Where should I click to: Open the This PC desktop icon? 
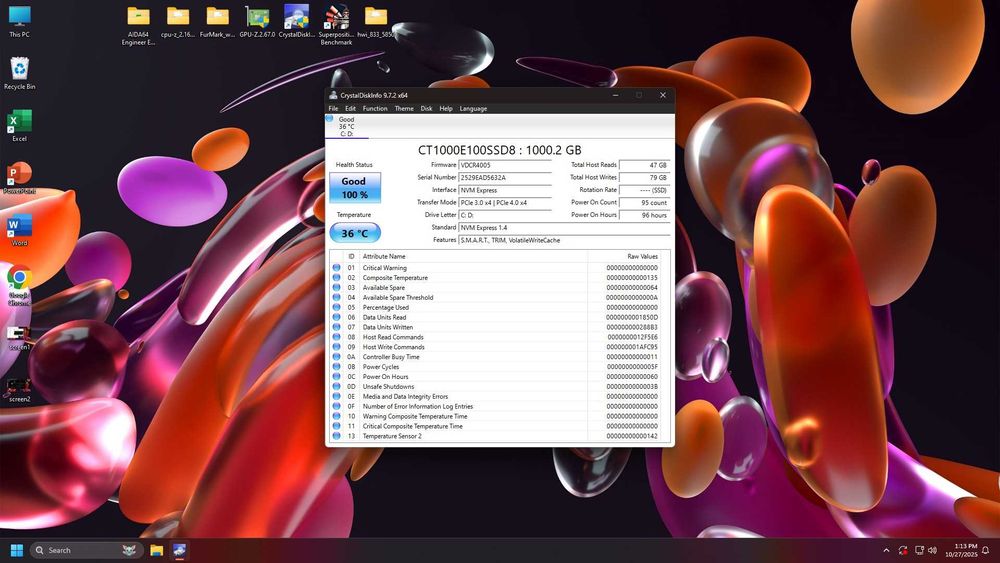(x=19, y=21)
